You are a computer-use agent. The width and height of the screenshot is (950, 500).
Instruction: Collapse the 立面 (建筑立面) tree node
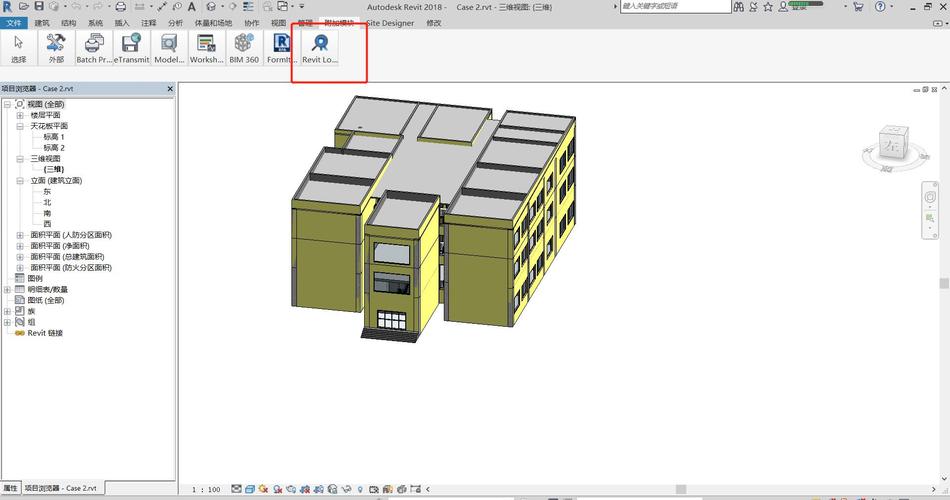(x=19, y=181)
